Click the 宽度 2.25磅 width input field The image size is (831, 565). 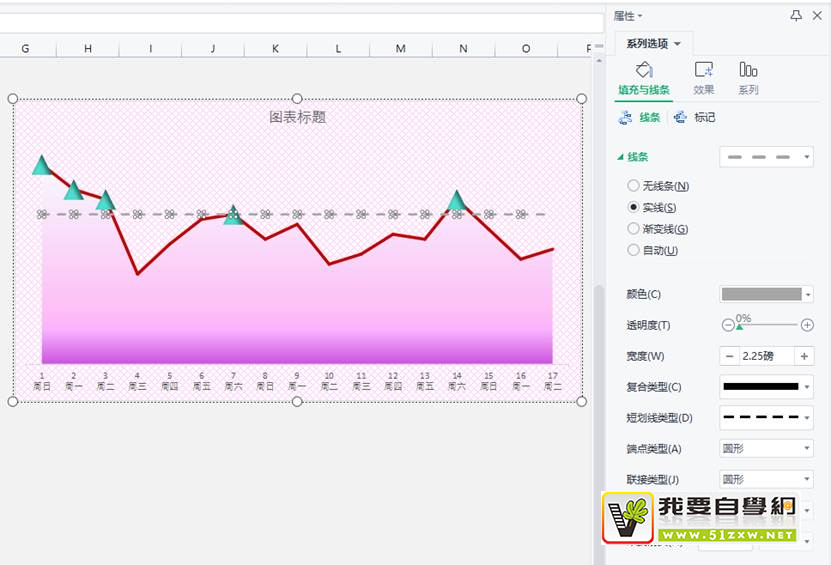pyautogui.click(x=767, y=356)
